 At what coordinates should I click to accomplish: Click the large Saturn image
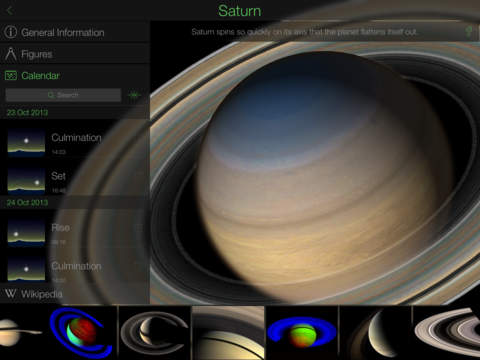(315, 173)
